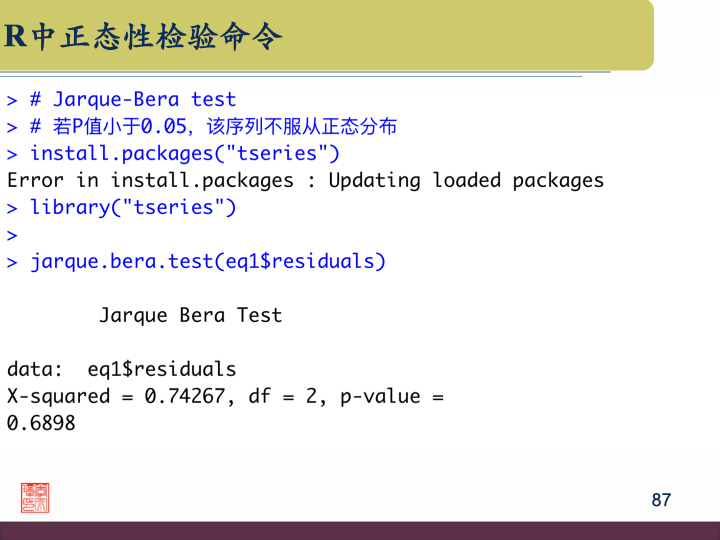Image resolution: width=720 pixels, height=540 pixels.
Task: Click the "df = 2" text in output
Action: pos(288,396)
